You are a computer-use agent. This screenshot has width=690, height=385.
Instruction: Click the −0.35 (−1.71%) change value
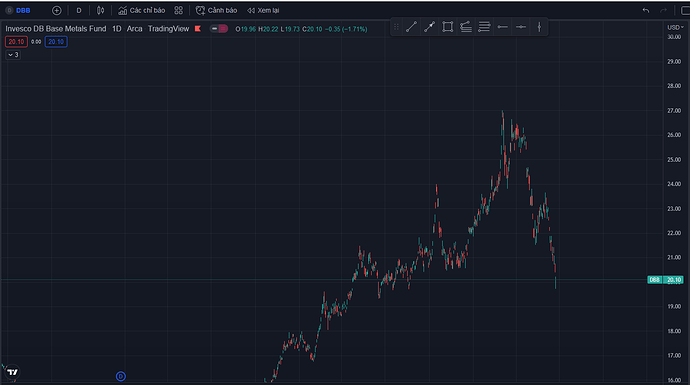[x=346, y=29]
